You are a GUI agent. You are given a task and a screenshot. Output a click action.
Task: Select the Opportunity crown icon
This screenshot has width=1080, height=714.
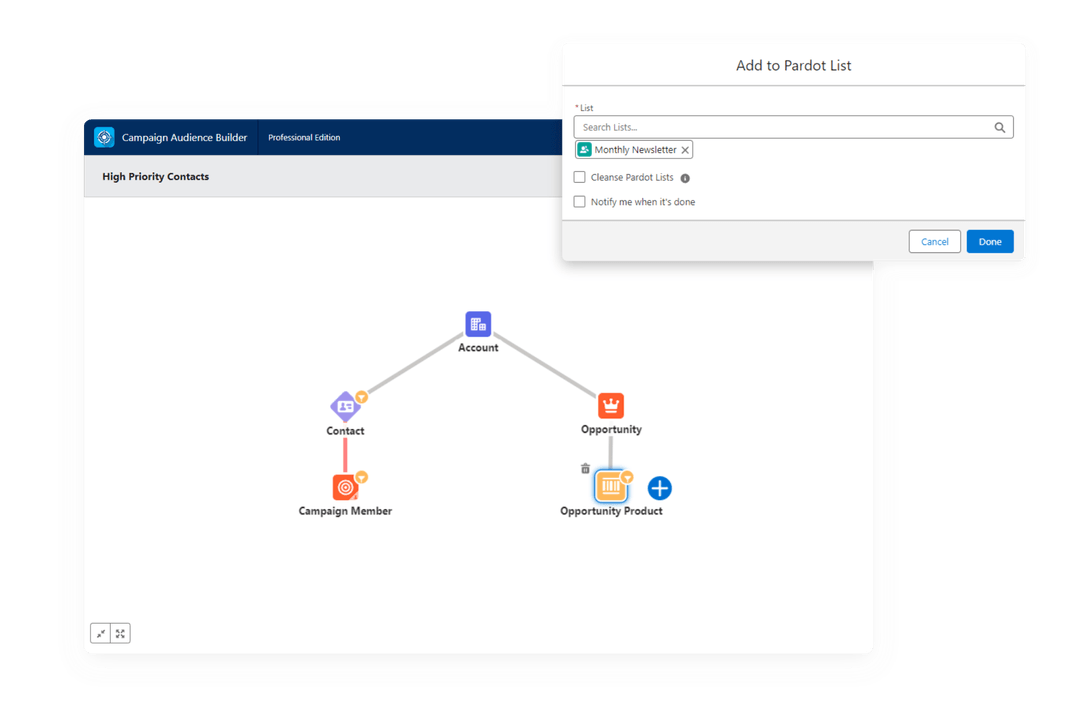(610, 405)
